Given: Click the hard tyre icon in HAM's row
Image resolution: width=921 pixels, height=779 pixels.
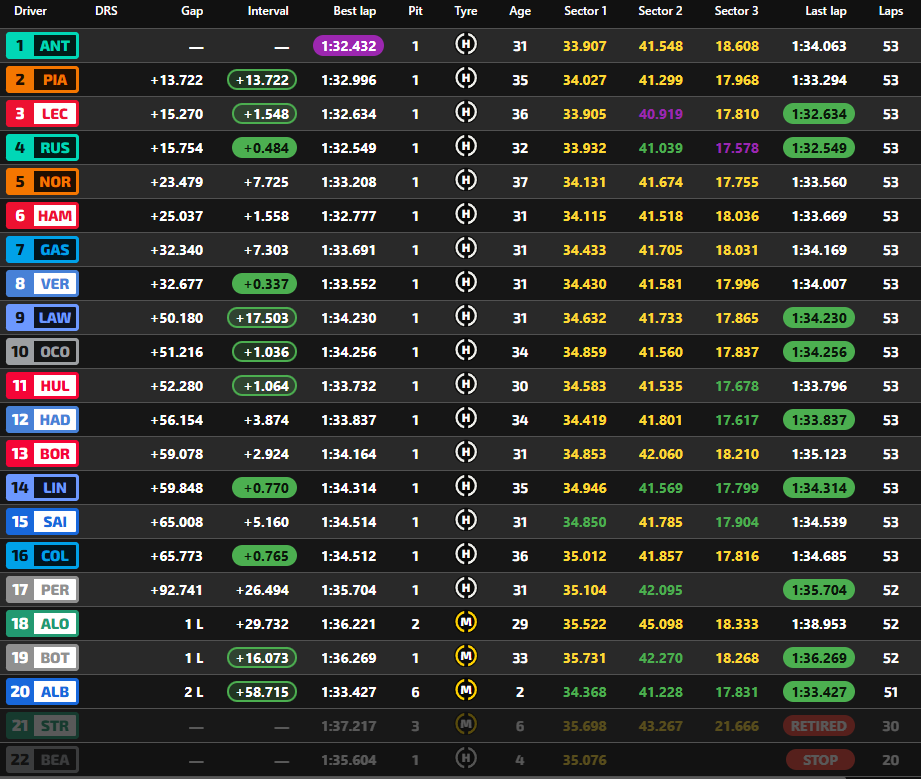Looking at the screenshot, I should (x=466, y=214).
